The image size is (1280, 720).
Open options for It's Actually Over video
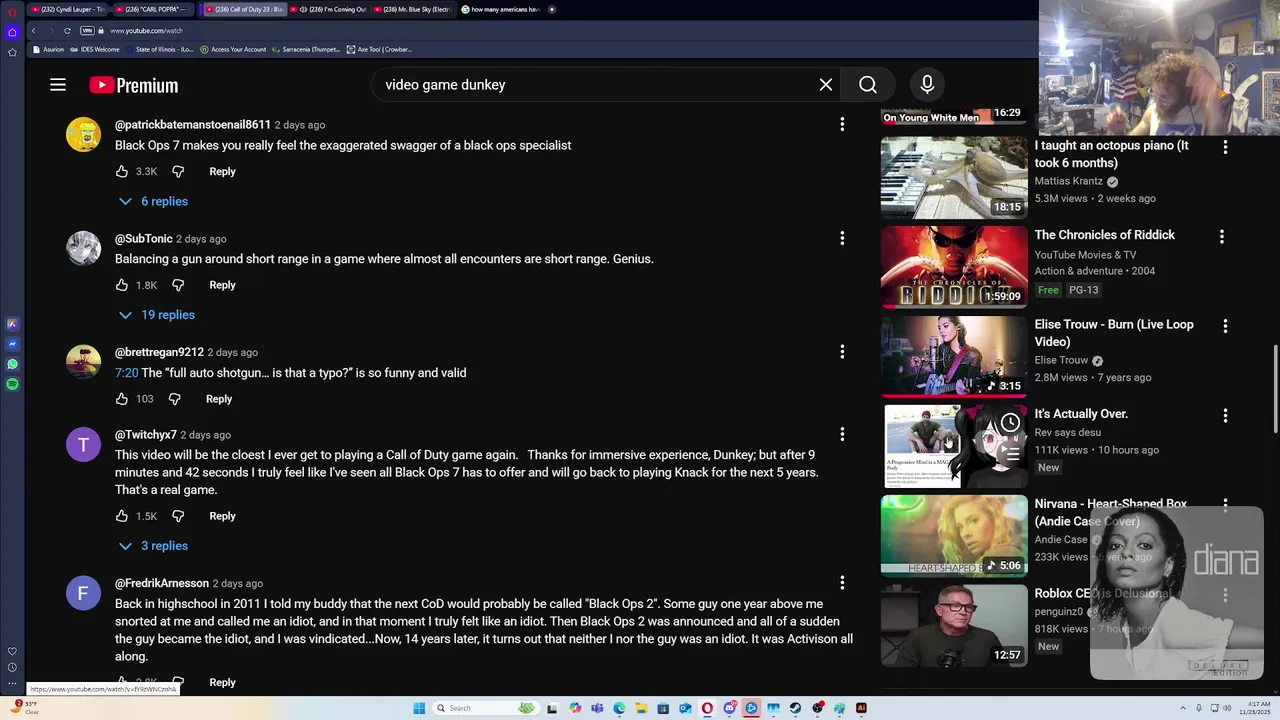tap(1225, 415)
